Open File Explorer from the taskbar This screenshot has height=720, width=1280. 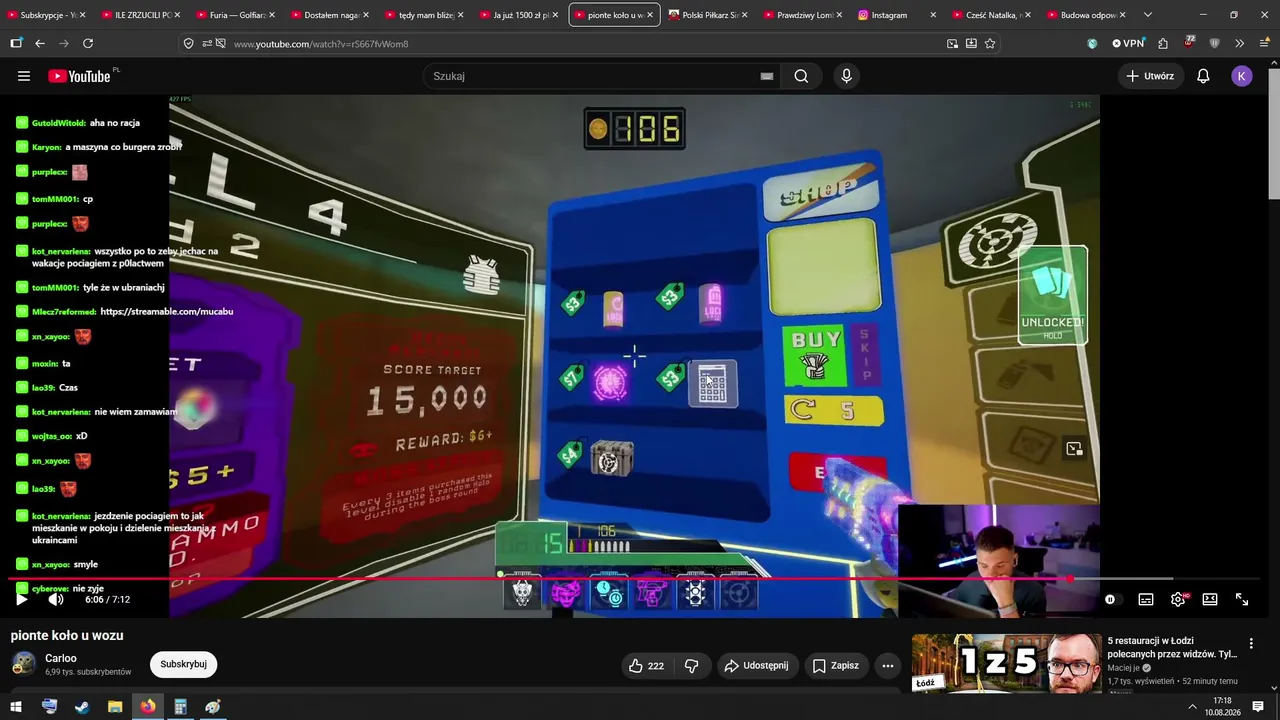(x=115, y=707)
